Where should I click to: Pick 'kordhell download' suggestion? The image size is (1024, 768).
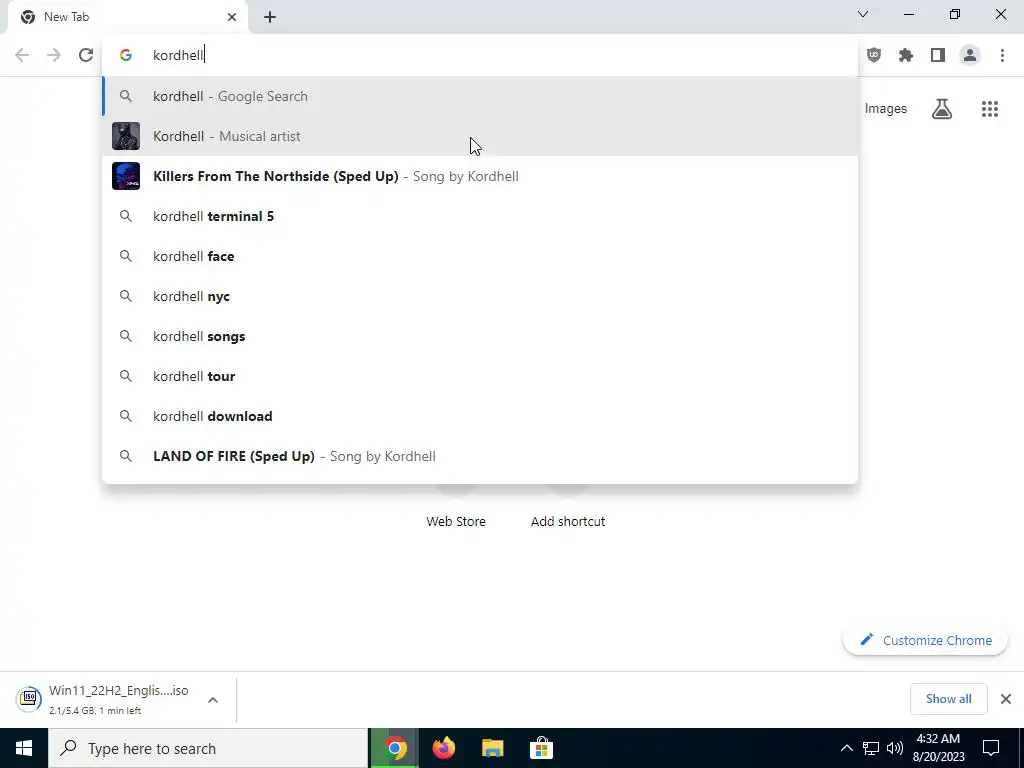point(480,416)
